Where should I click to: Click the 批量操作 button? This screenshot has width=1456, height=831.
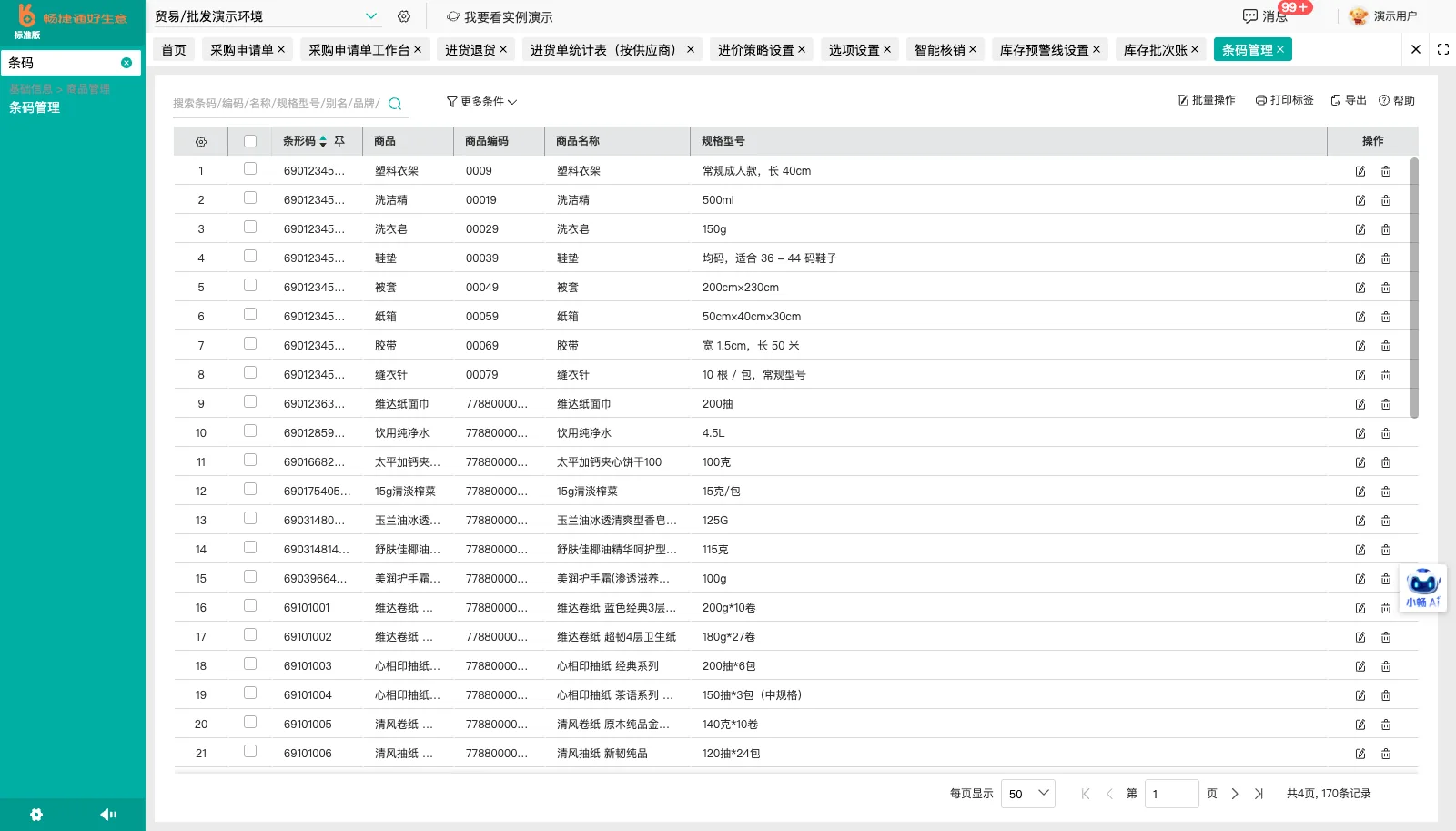point(1207,100)
